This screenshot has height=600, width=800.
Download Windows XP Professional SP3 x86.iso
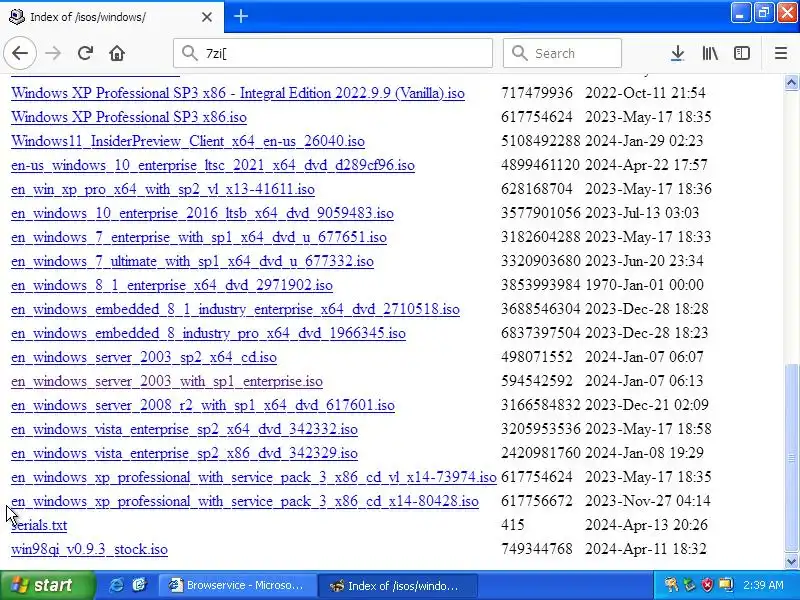[x=129, y=117]
